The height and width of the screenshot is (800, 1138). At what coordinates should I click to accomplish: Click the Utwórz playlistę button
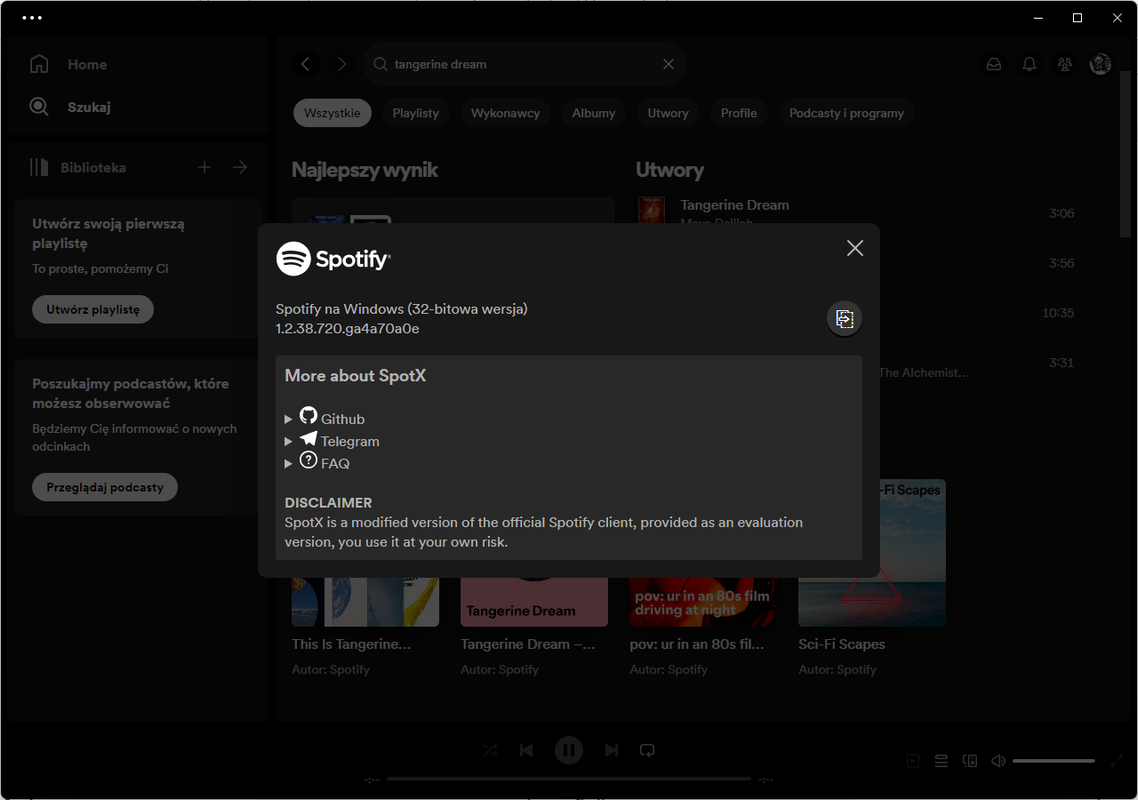tap(93, 309)
